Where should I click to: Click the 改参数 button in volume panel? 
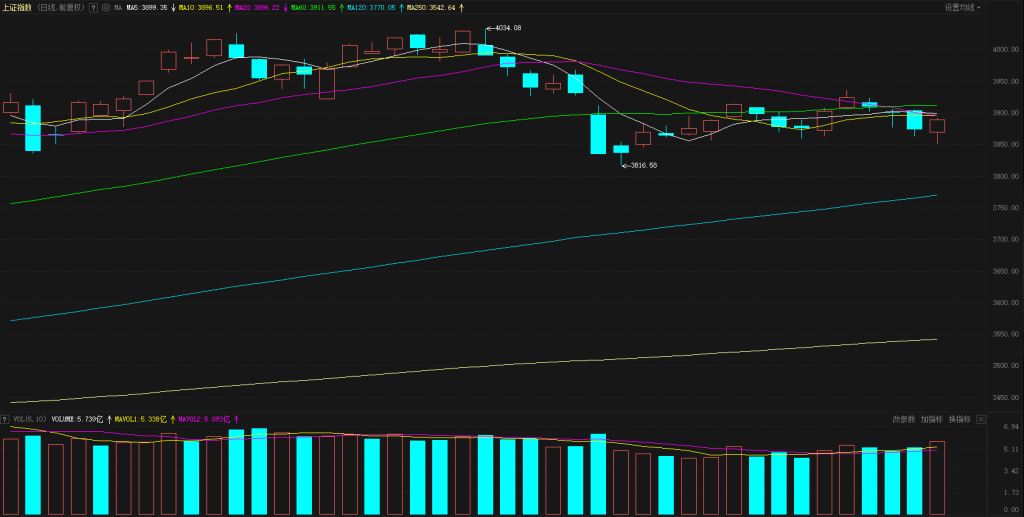[x=904, y=419]
